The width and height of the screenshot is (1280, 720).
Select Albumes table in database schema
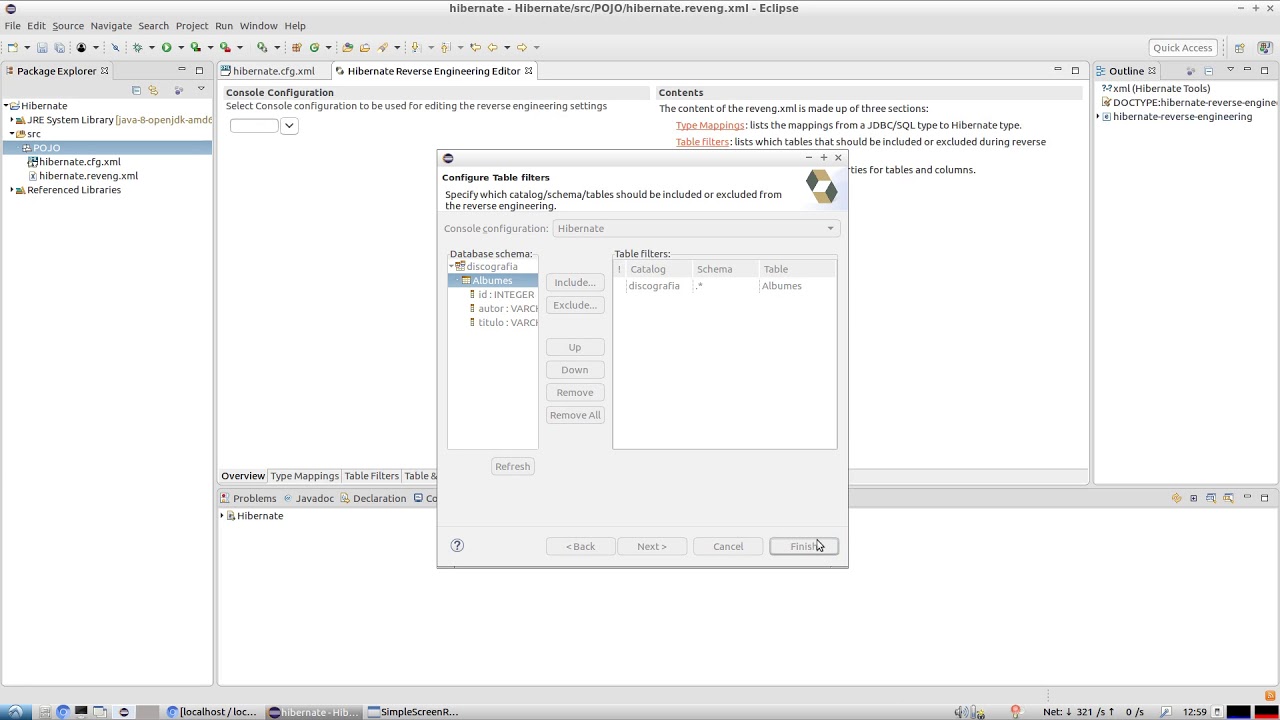[492, 281]
